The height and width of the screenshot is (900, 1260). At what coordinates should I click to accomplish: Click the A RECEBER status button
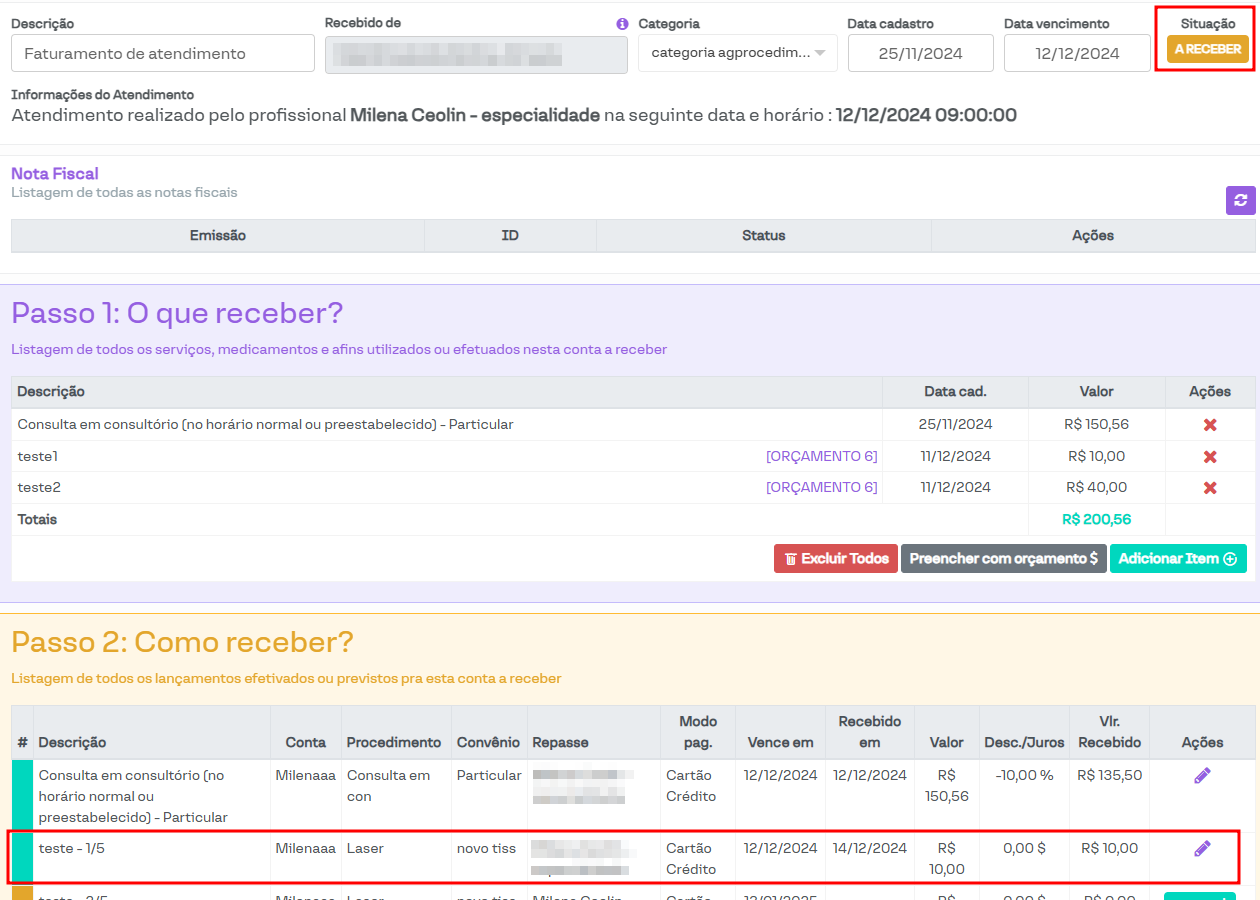click(1207, 49)
